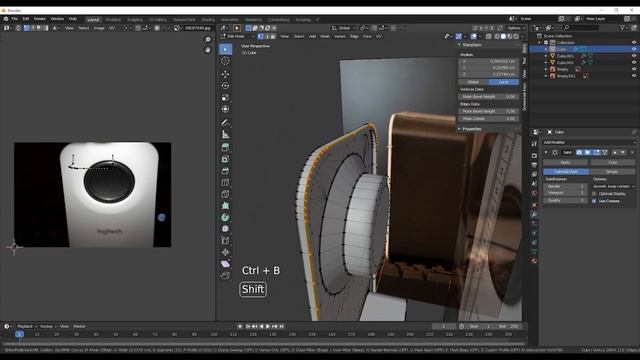Image resolution: width=640 pixels, height=360 pixels.
Task: Select the Loop Cut tool
Action: tap(225, 182)
